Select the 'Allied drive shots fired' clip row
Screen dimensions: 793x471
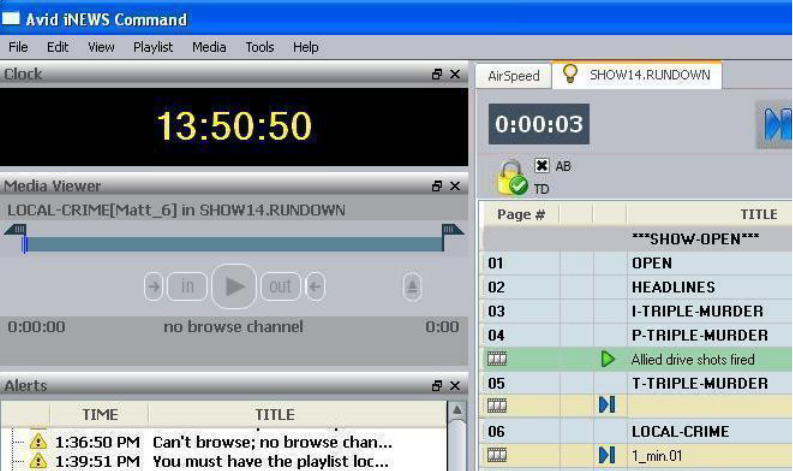point(636,359)
